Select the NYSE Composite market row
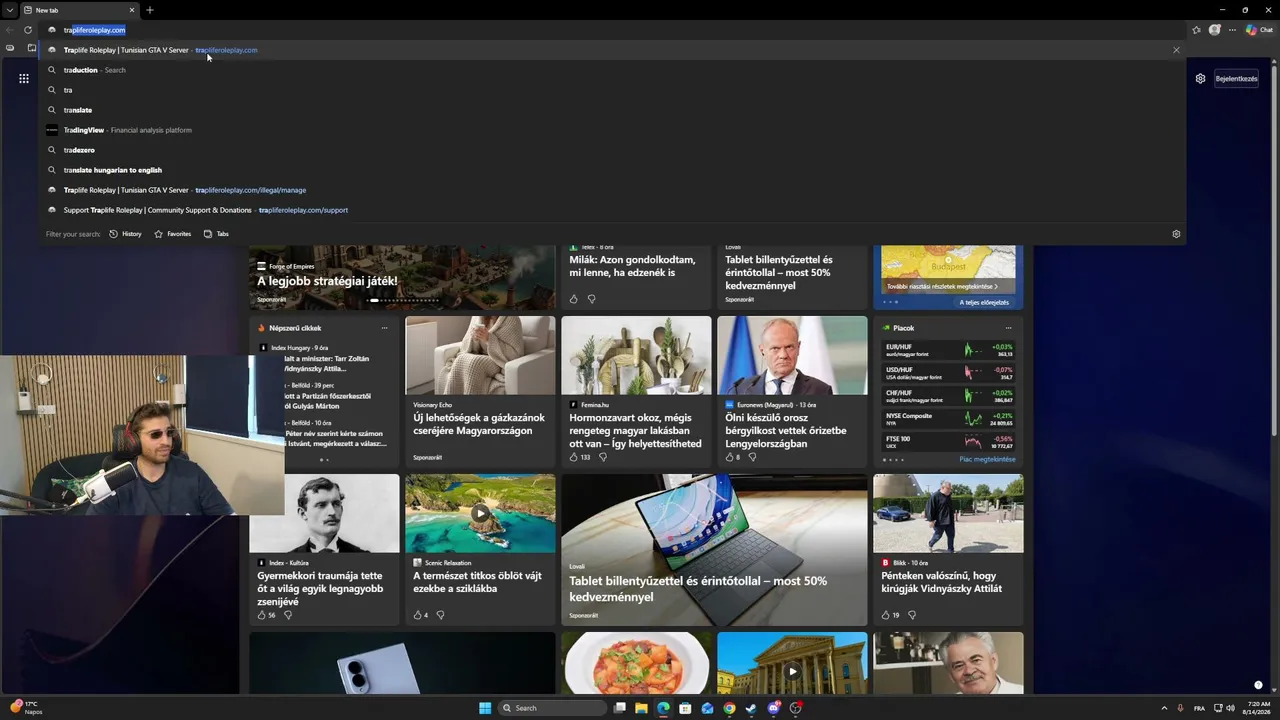This screenshot has width=1280, height=720. [948, 419]
